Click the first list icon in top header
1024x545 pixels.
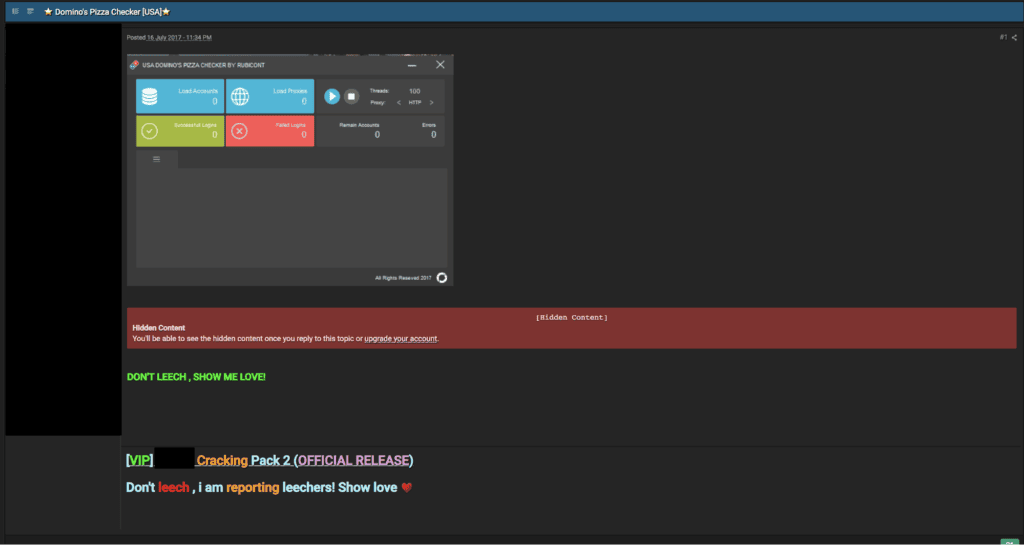pos(15,11)
